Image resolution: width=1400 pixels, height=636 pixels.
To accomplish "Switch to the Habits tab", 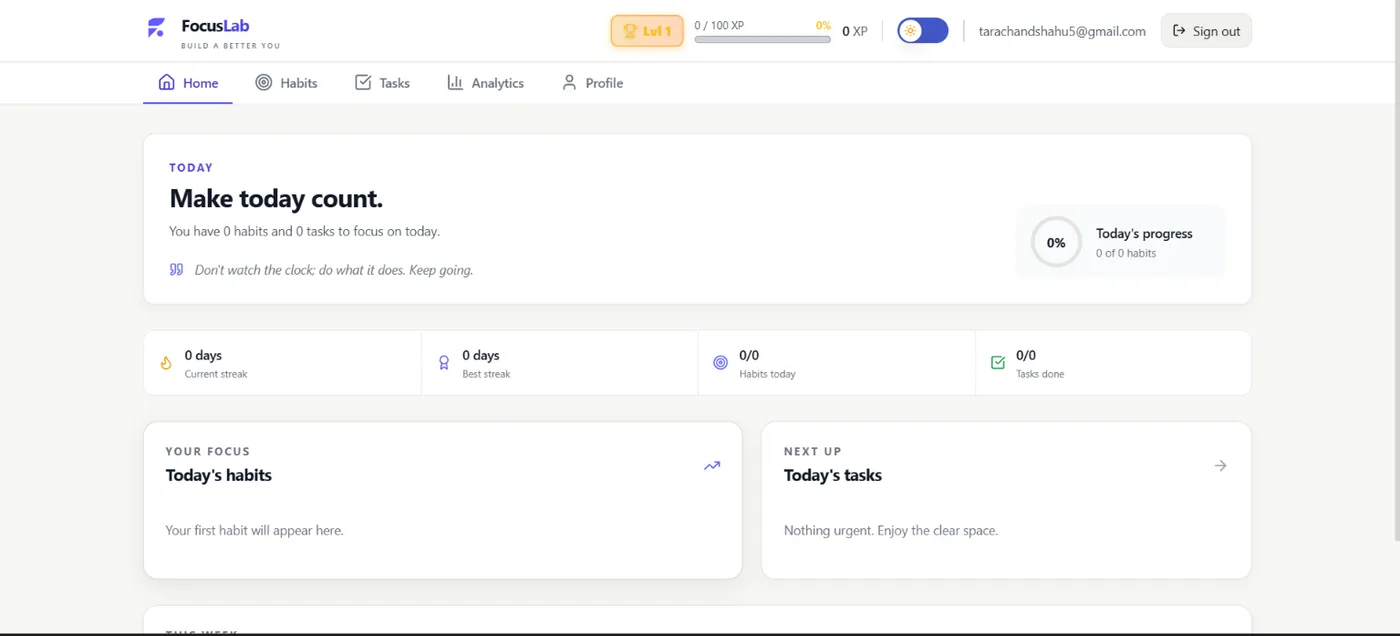I will click(286, 83).
